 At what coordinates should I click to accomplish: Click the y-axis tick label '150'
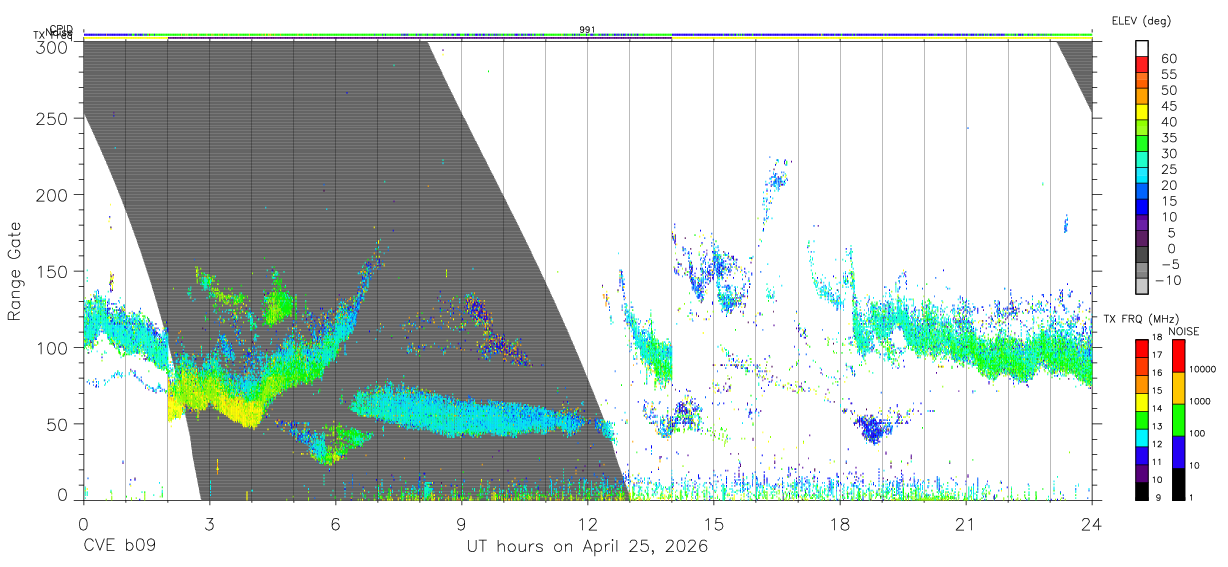54,271
